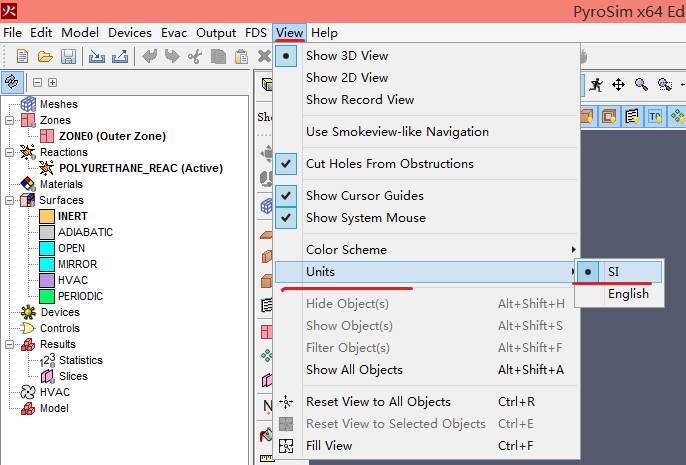This screenshot has width=686, height=465.
Task: Collapse the Reactions tree node
Action: [x=10, y=152]
